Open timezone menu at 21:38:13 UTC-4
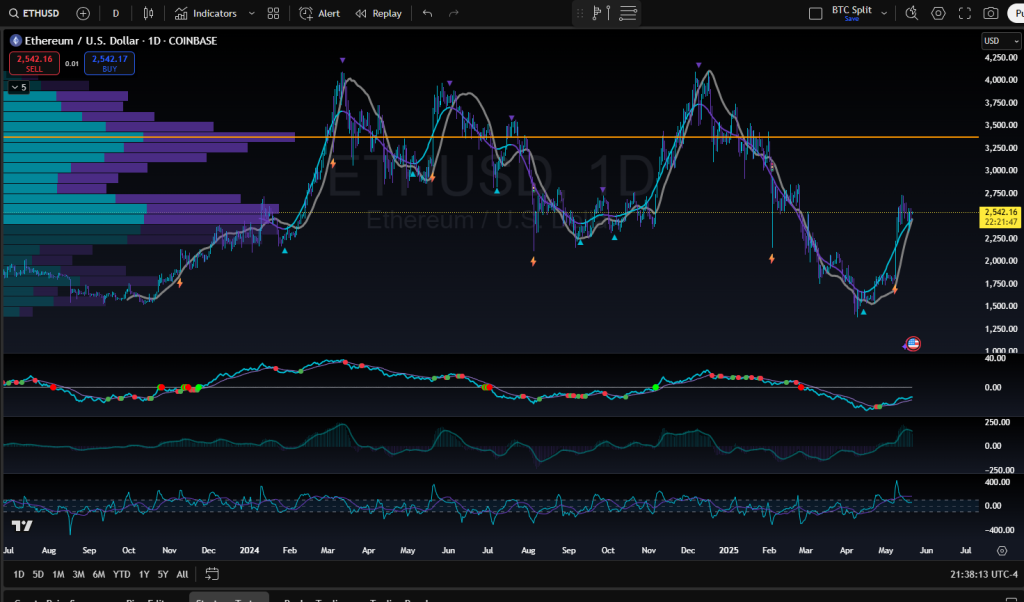Screen dimensions: 1024x602 [x=984, y=575]
